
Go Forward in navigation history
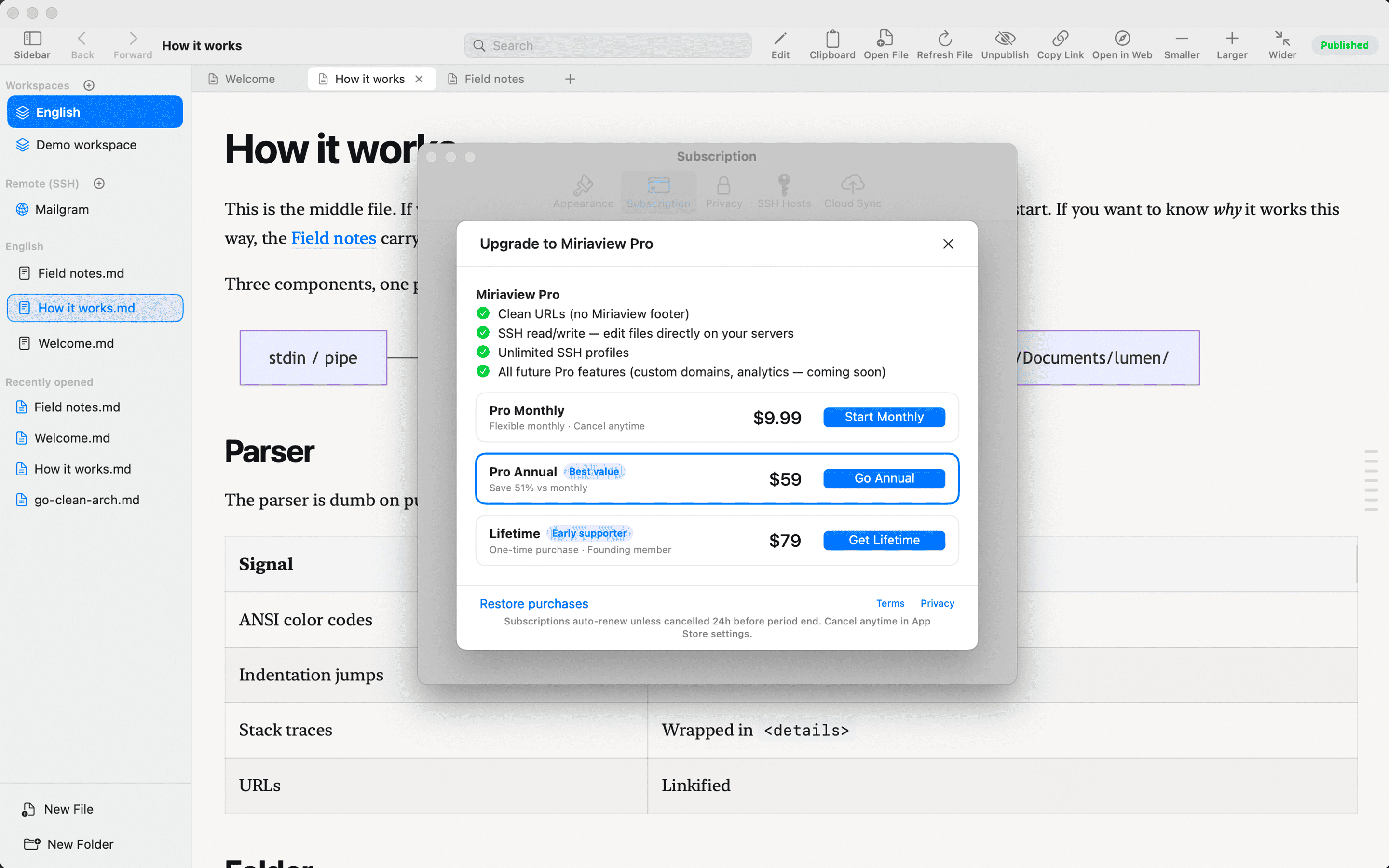click(x=133, y=39)
